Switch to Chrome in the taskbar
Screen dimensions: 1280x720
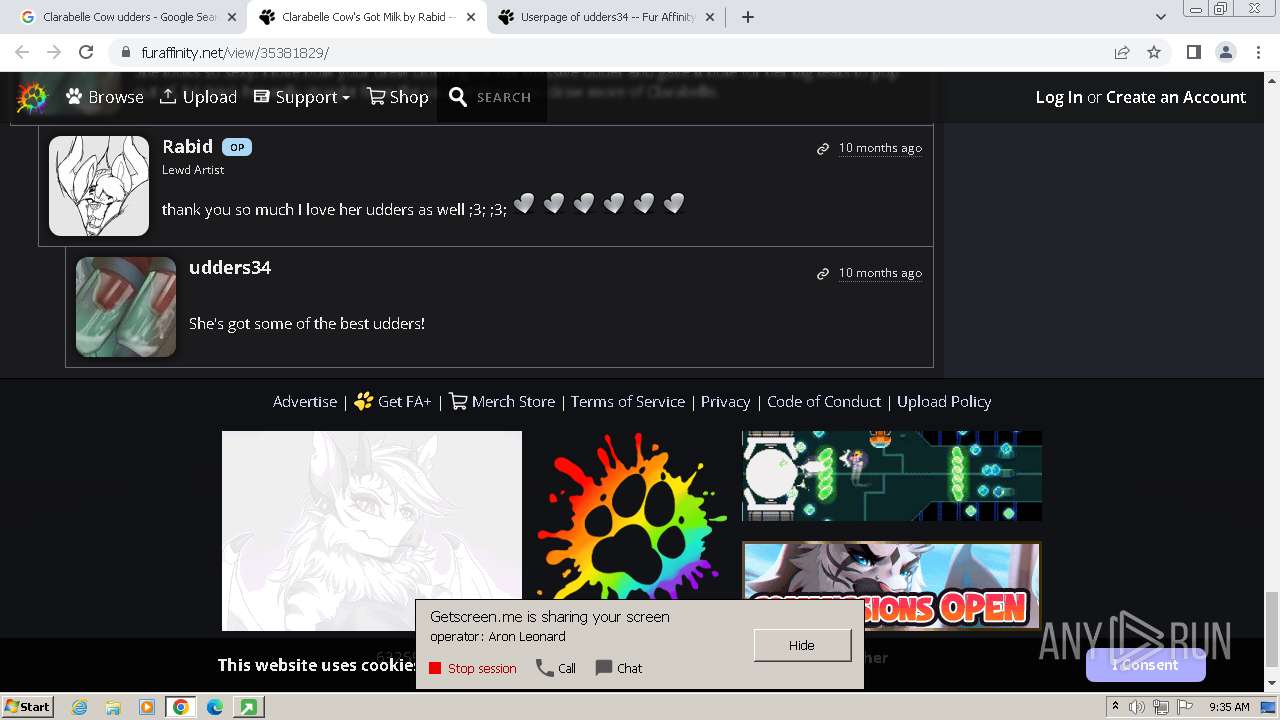(x=180, y=707)
